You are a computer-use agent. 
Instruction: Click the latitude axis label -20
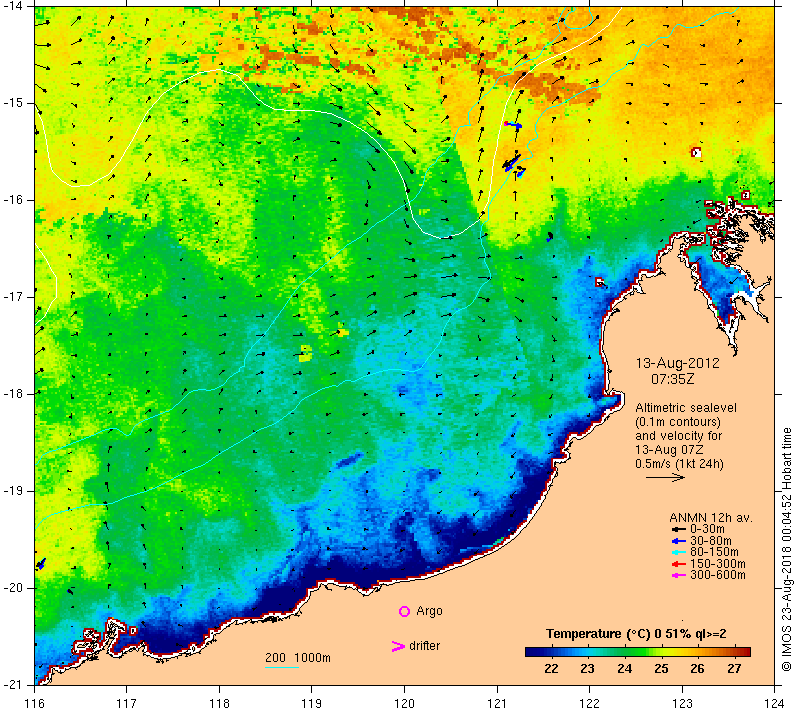pos(13,588)
